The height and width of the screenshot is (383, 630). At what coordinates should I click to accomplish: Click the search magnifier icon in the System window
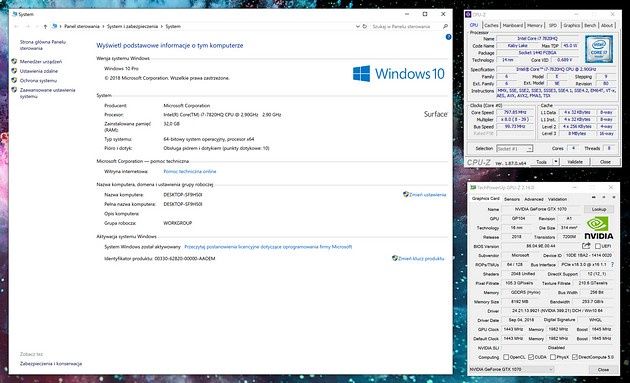tap(445, 26)
